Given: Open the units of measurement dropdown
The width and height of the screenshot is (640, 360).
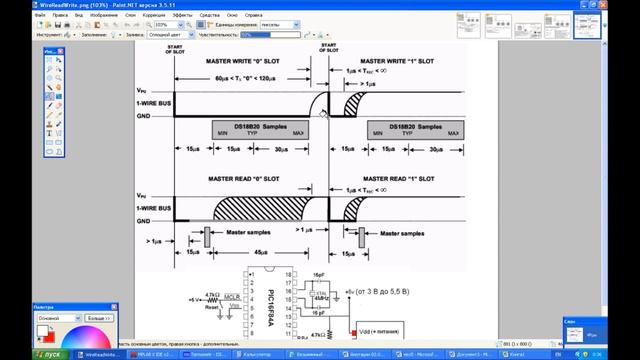Looking at the screenshot, I should tap(296, 25).
